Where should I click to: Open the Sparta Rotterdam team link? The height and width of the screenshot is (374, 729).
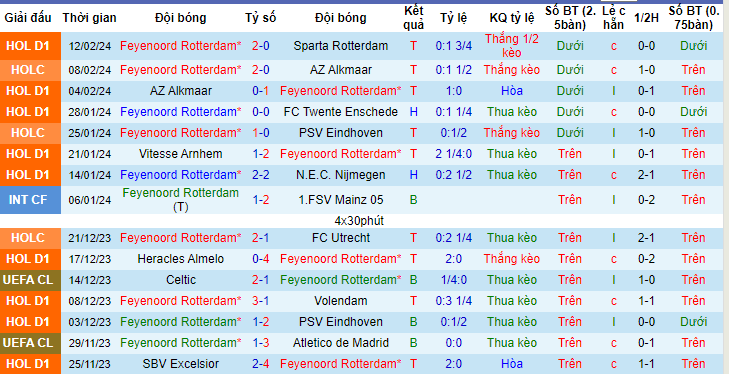pos(341,46)
